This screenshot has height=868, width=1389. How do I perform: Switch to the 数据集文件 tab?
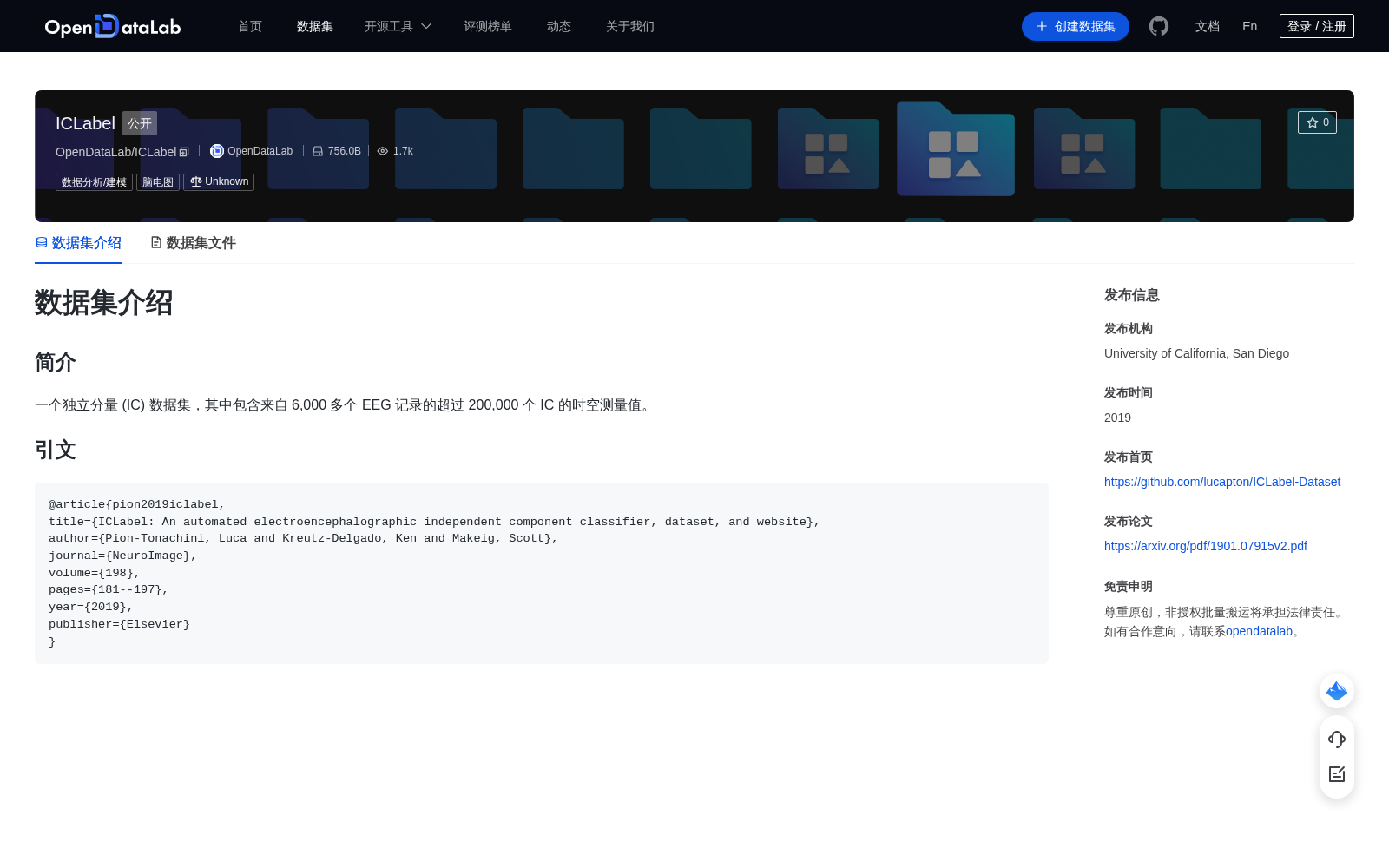coord(193,243)
